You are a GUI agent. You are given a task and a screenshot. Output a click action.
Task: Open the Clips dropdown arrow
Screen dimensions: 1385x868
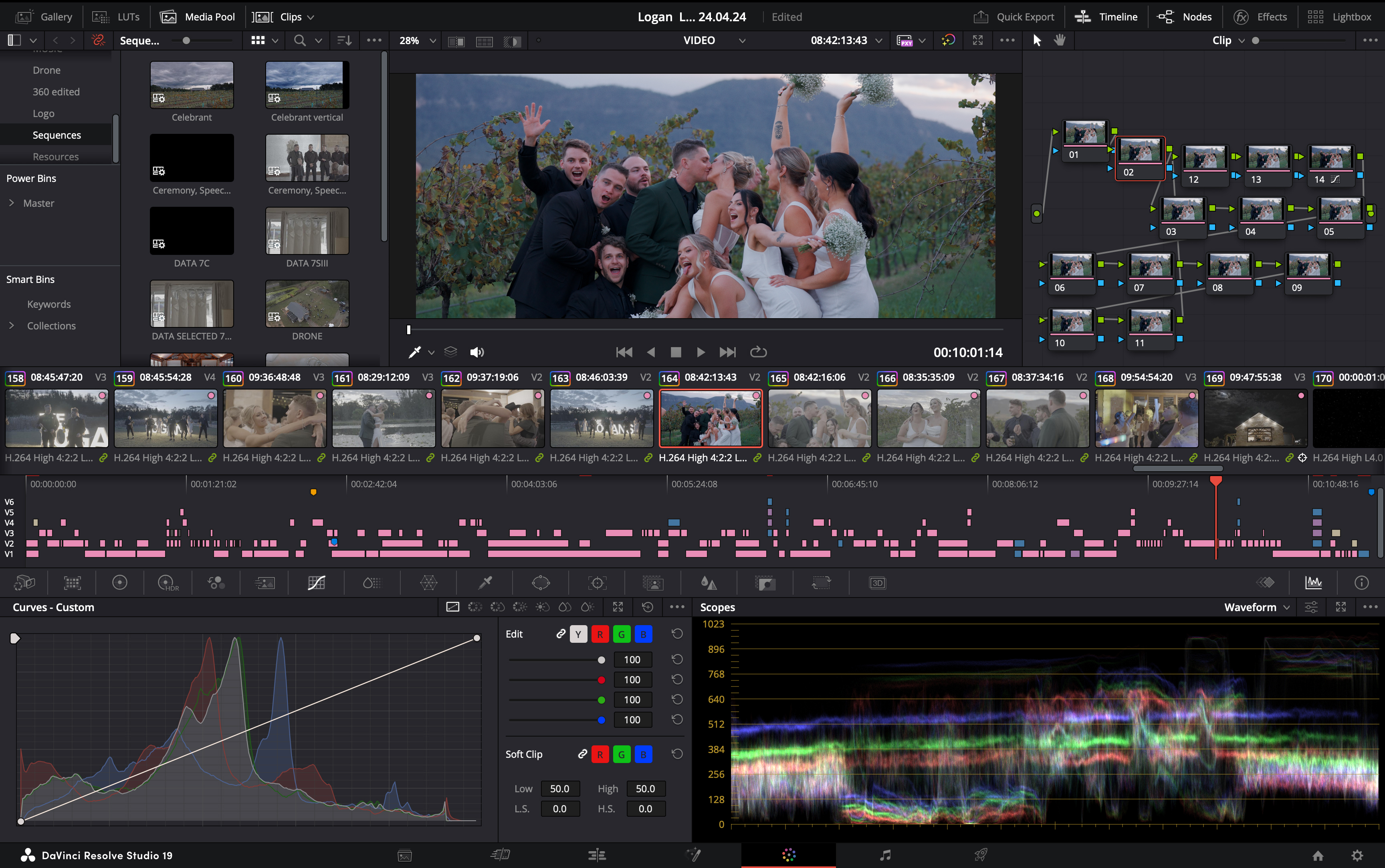pyautogui.click(x=311, y=17)
